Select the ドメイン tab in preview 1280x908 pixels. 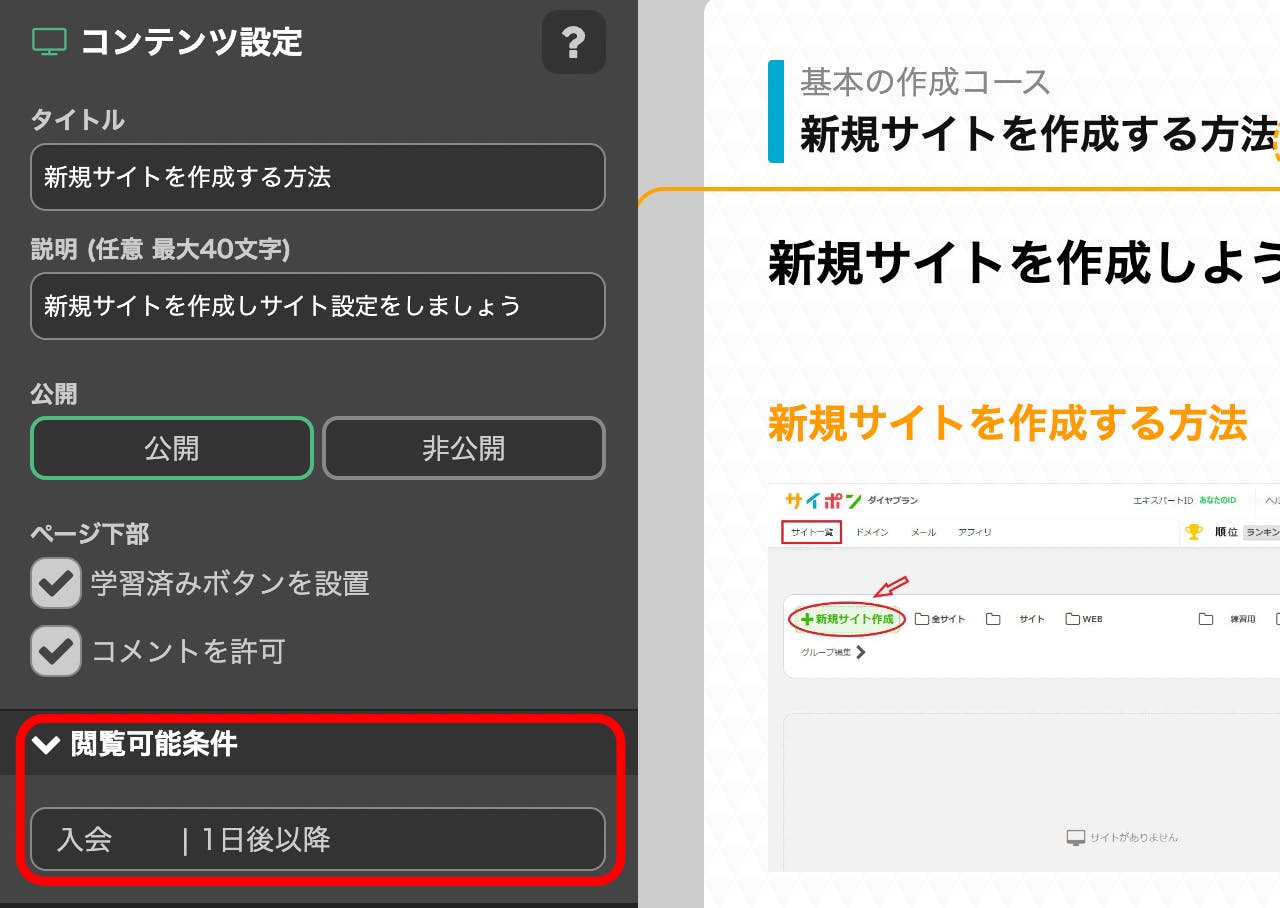(872, 532)
